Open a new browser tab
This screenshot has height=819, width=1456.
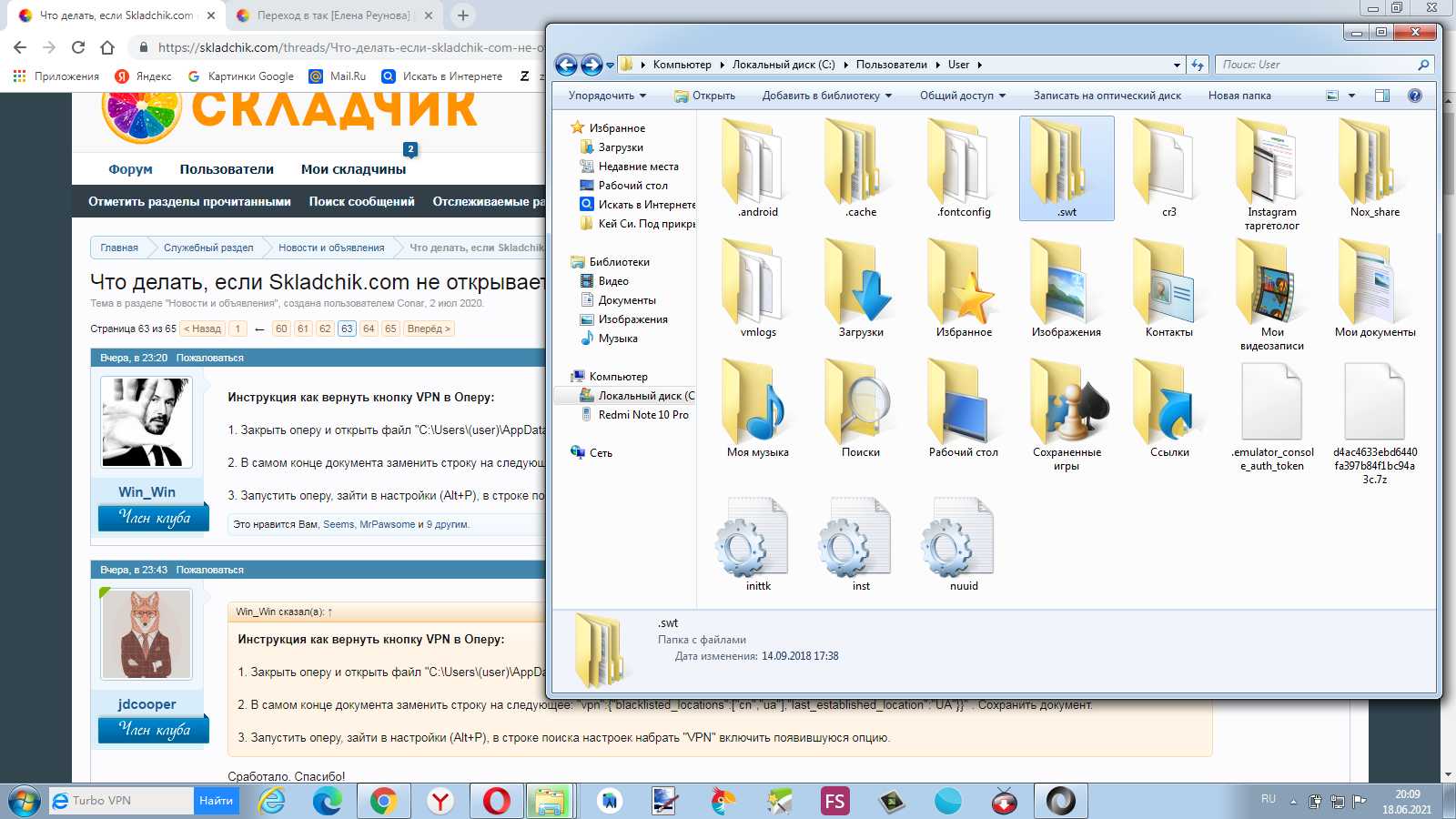463,15
